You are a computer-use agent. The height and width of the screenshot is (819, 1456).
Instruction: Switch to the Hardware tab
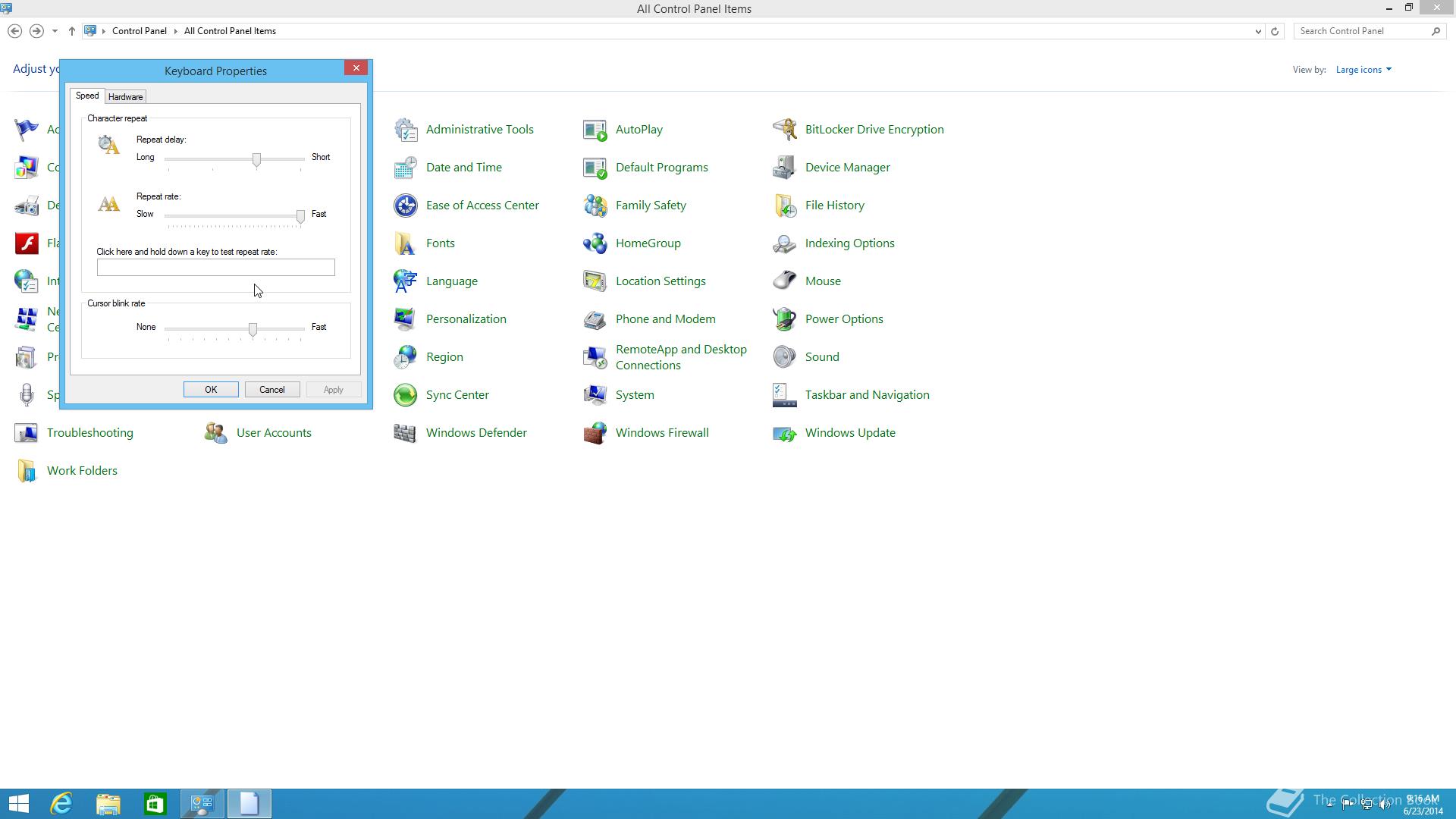125,97
